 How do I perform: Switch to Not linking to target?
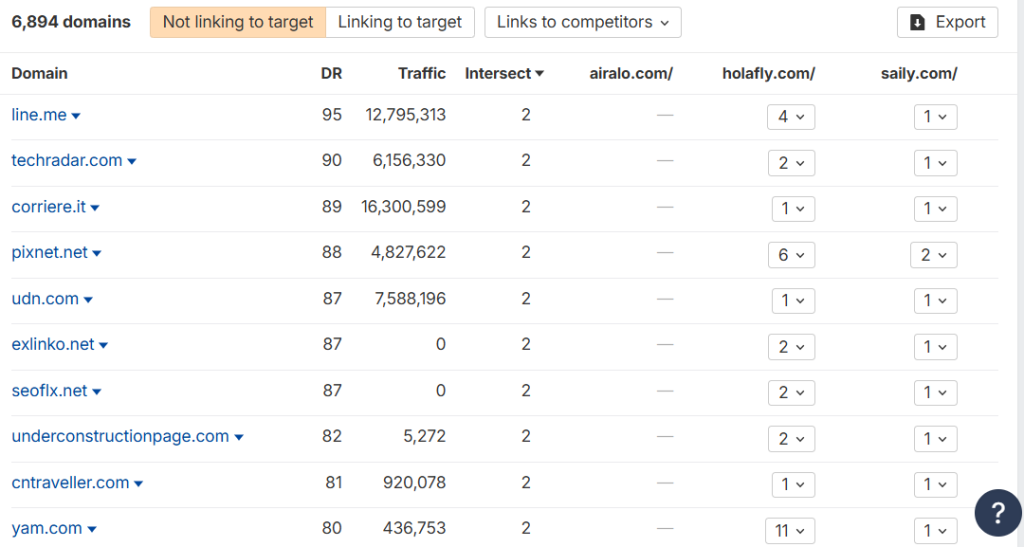click(x=238, y=22)
